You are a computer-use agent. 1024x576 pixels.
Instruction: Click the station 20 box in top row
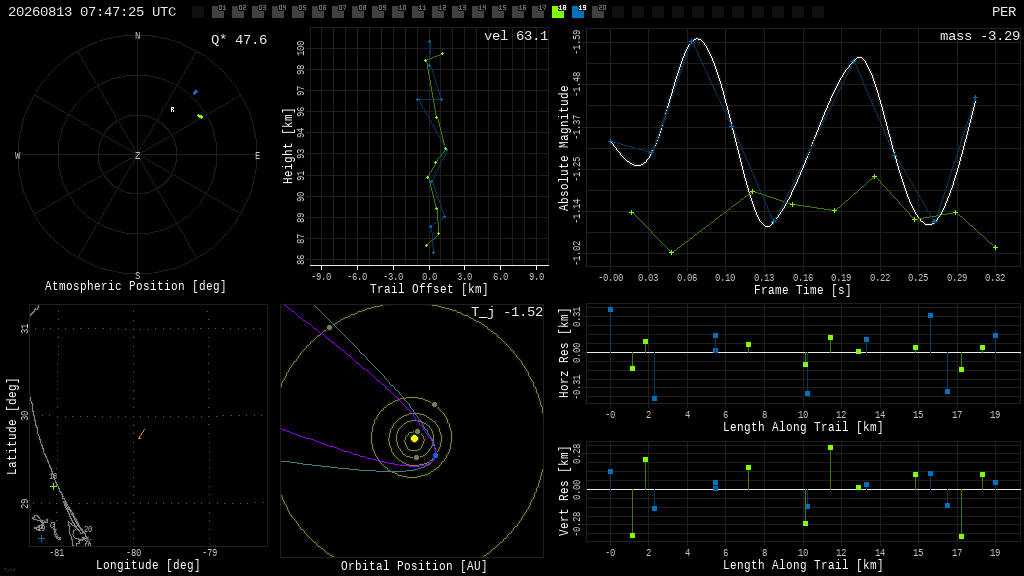tap(598, 11)
